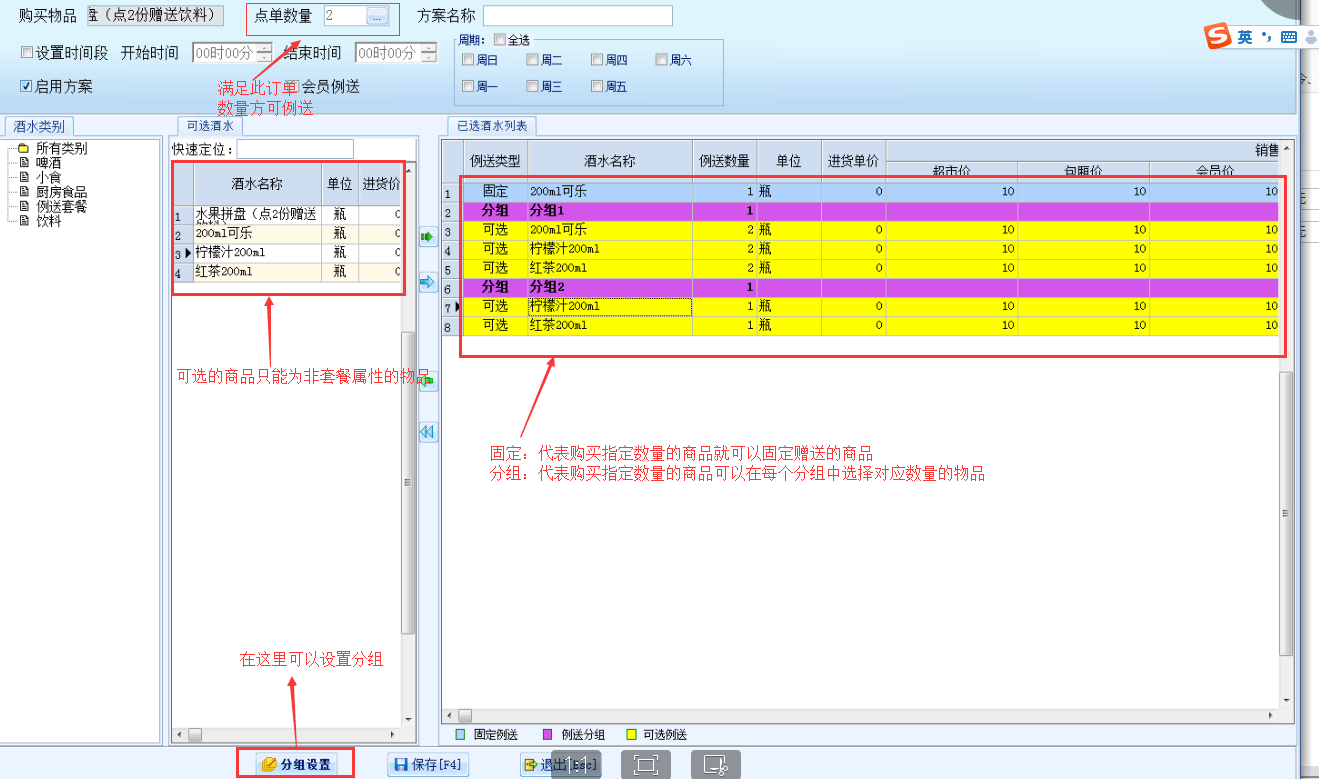
Task: Select the 分组2 group row
Action: point(861,287)
